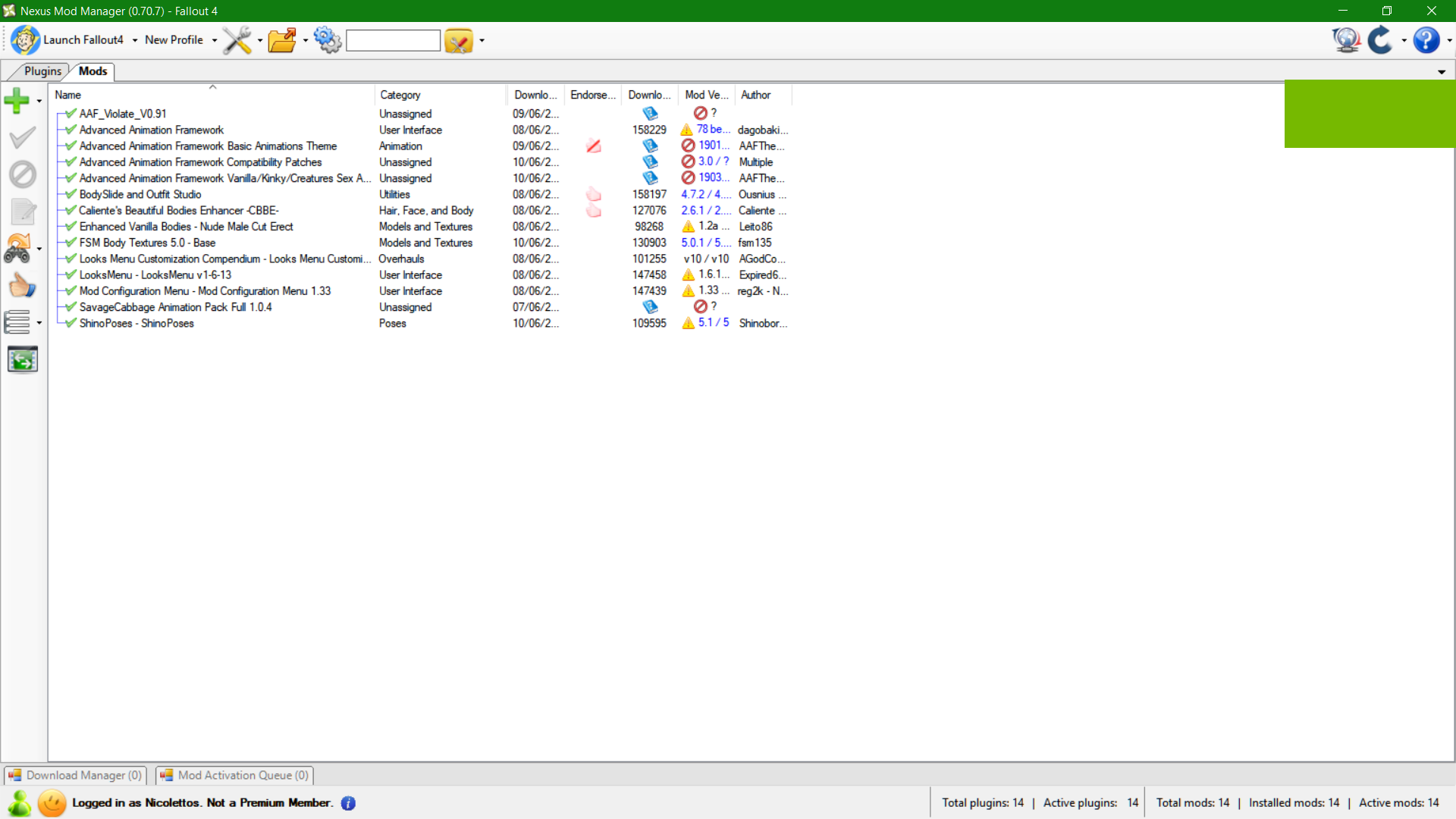Sort mods by the Name column header
The image size is (1456, 819).
click(x=212, y=95)
